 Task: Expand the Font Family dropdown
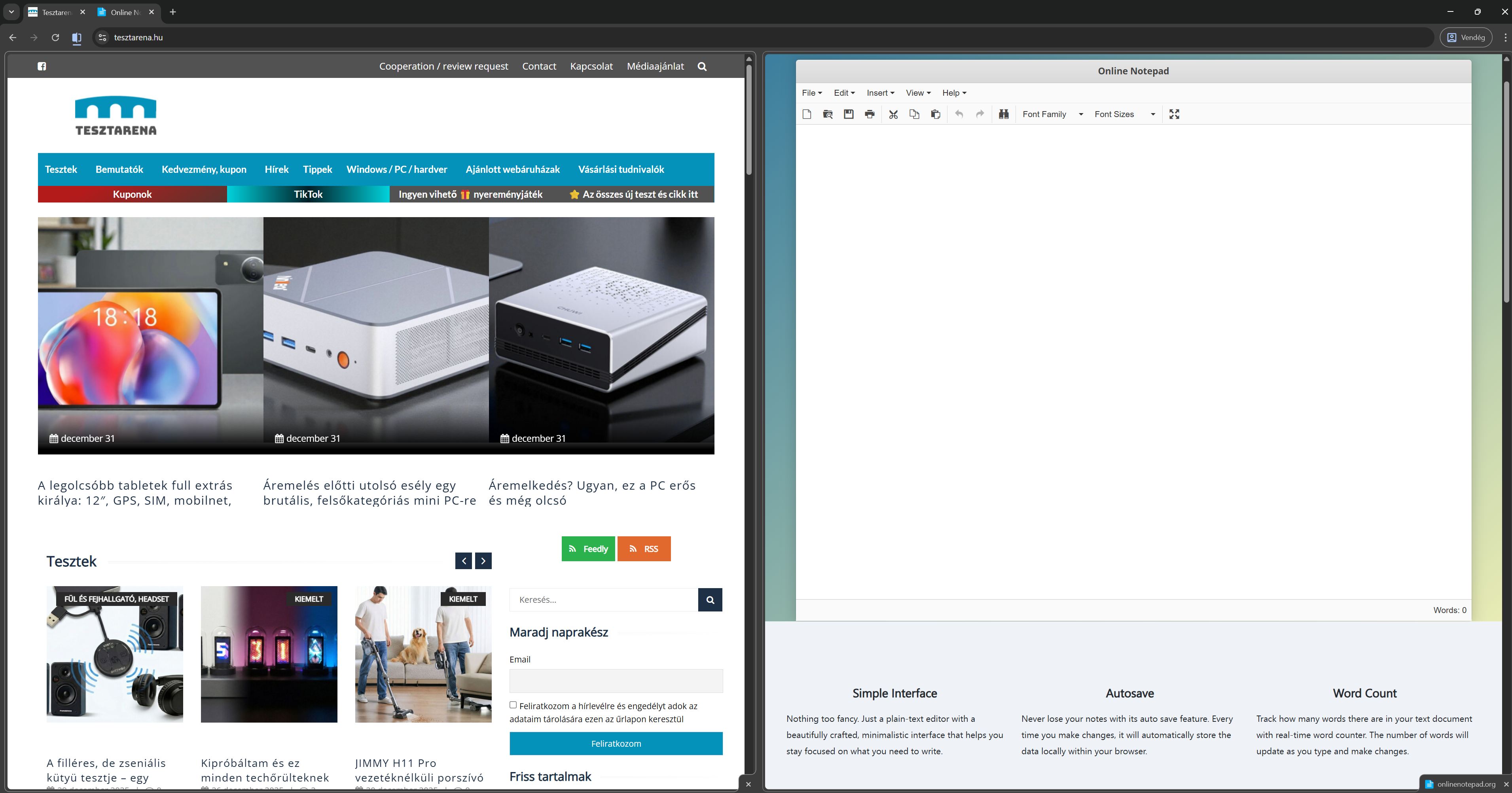point(1052,114)
